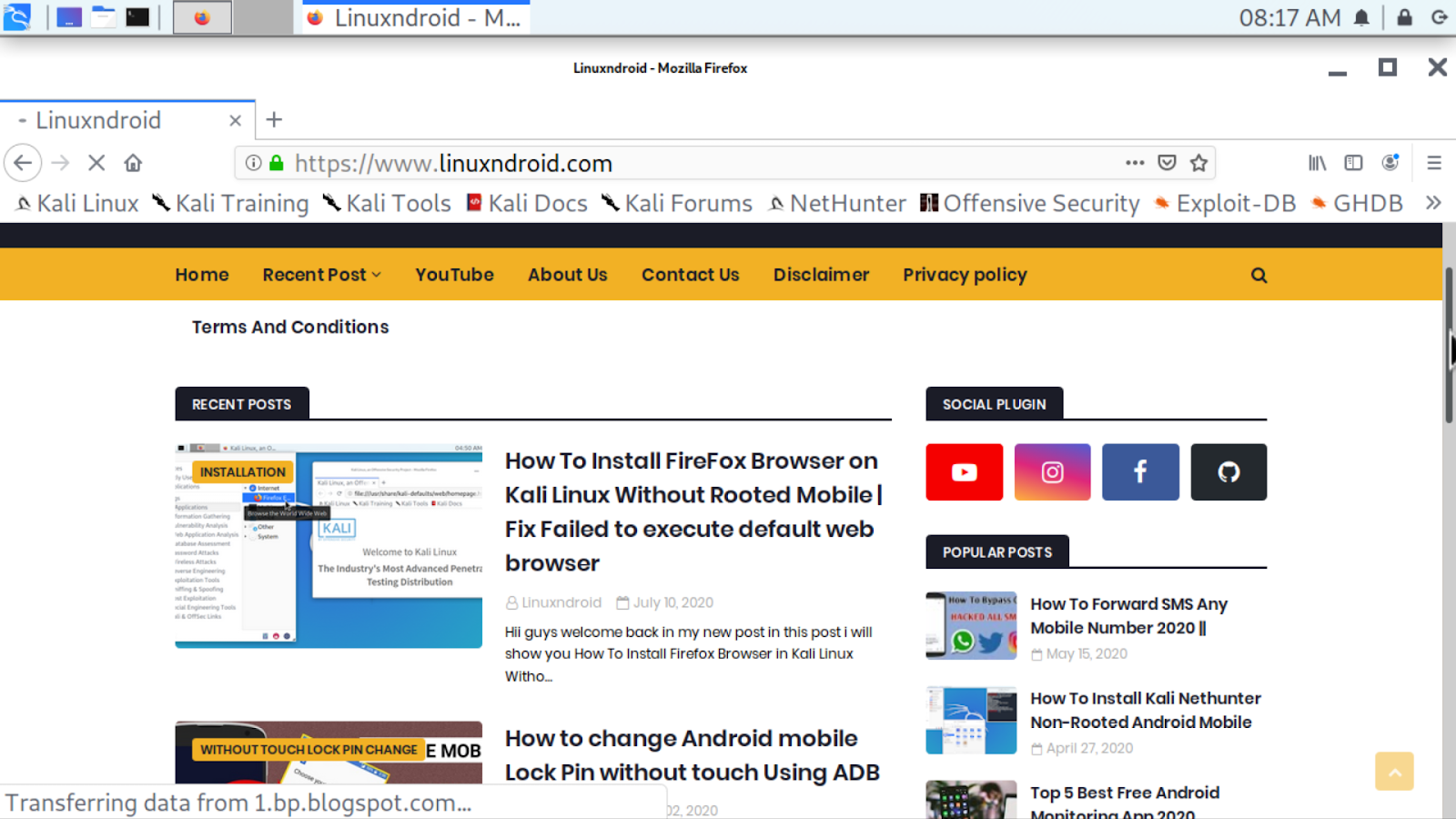The width and height of the screenshot is (1456, 819).
Task: Open the Home menu item
Action: pos(202,275)
